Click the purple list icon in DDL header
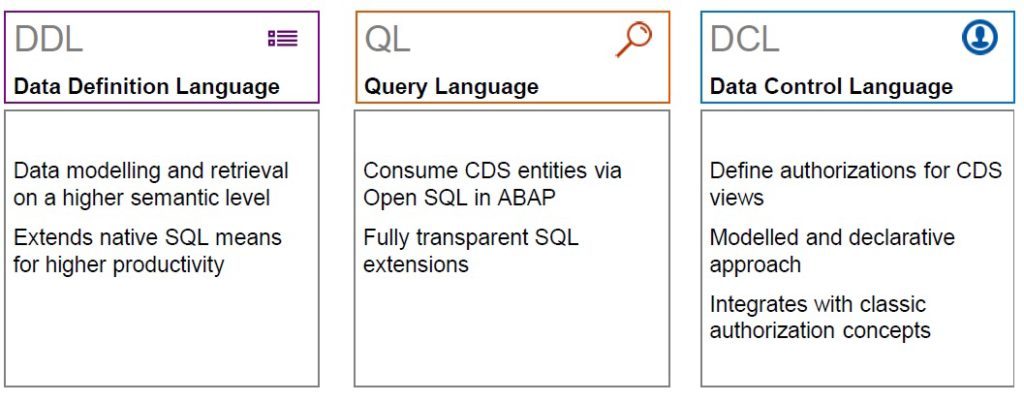 [x=283, y=39]
